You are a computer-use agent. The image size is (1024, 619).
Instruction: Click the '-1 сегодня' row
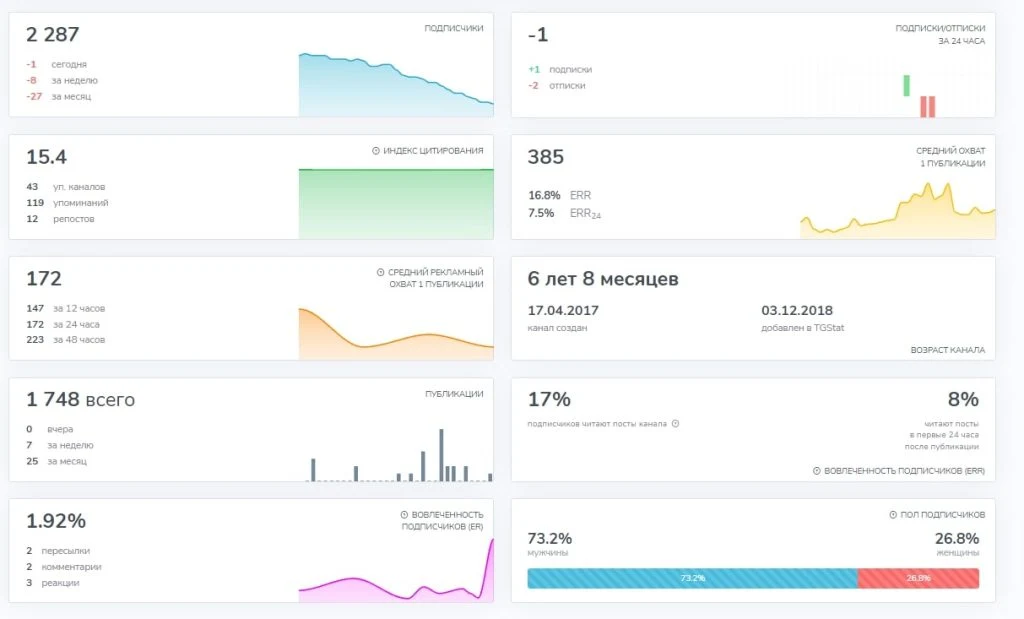click(x=56, y=65)
